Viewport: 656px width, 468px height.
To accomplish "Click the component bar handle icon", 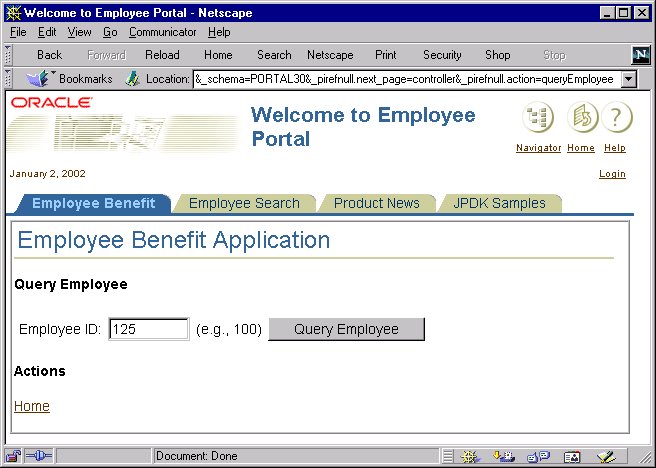I will [448, 456].
